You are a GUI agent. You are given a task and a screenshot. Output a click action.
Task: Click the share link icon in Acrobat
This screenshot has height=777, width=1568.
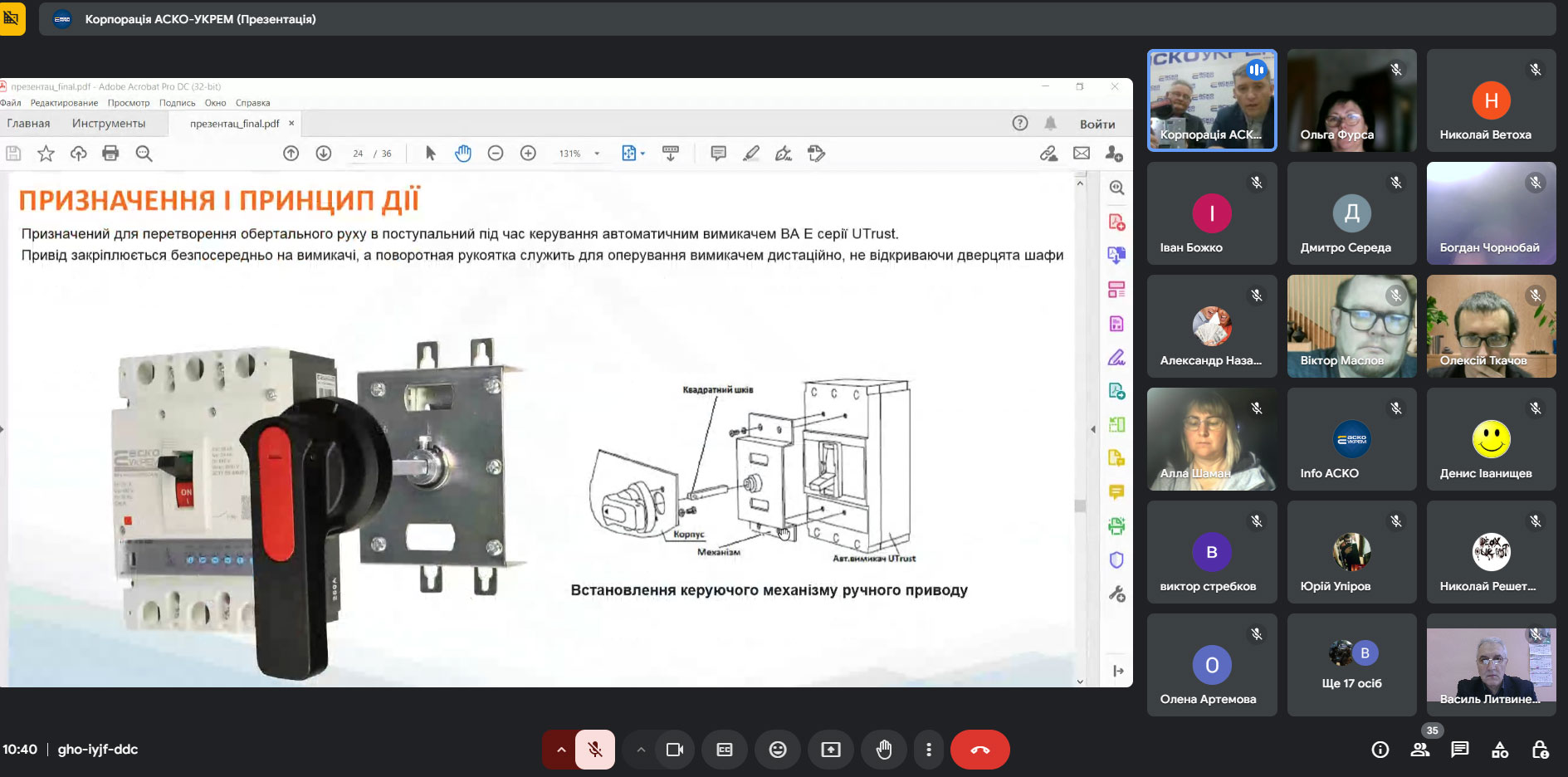tap(1048, 154)
